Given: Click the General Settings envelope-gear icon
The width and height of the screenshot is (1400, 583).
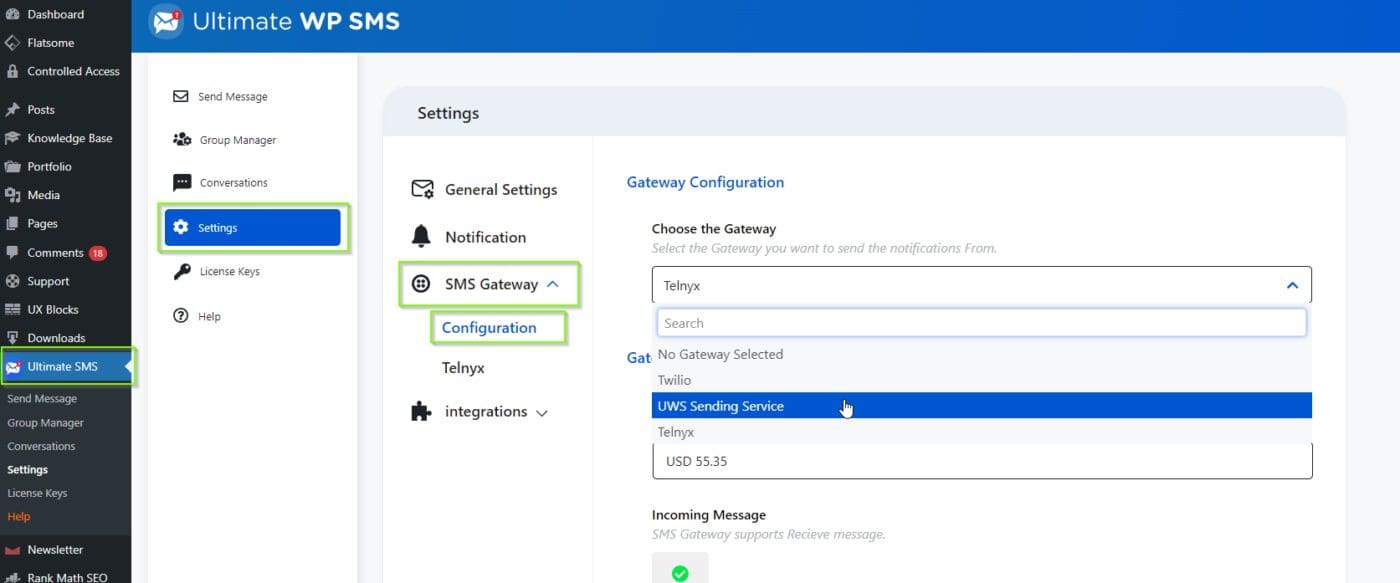Looking at the screenshot, I should pyautogui.click(x=422, y=189).
